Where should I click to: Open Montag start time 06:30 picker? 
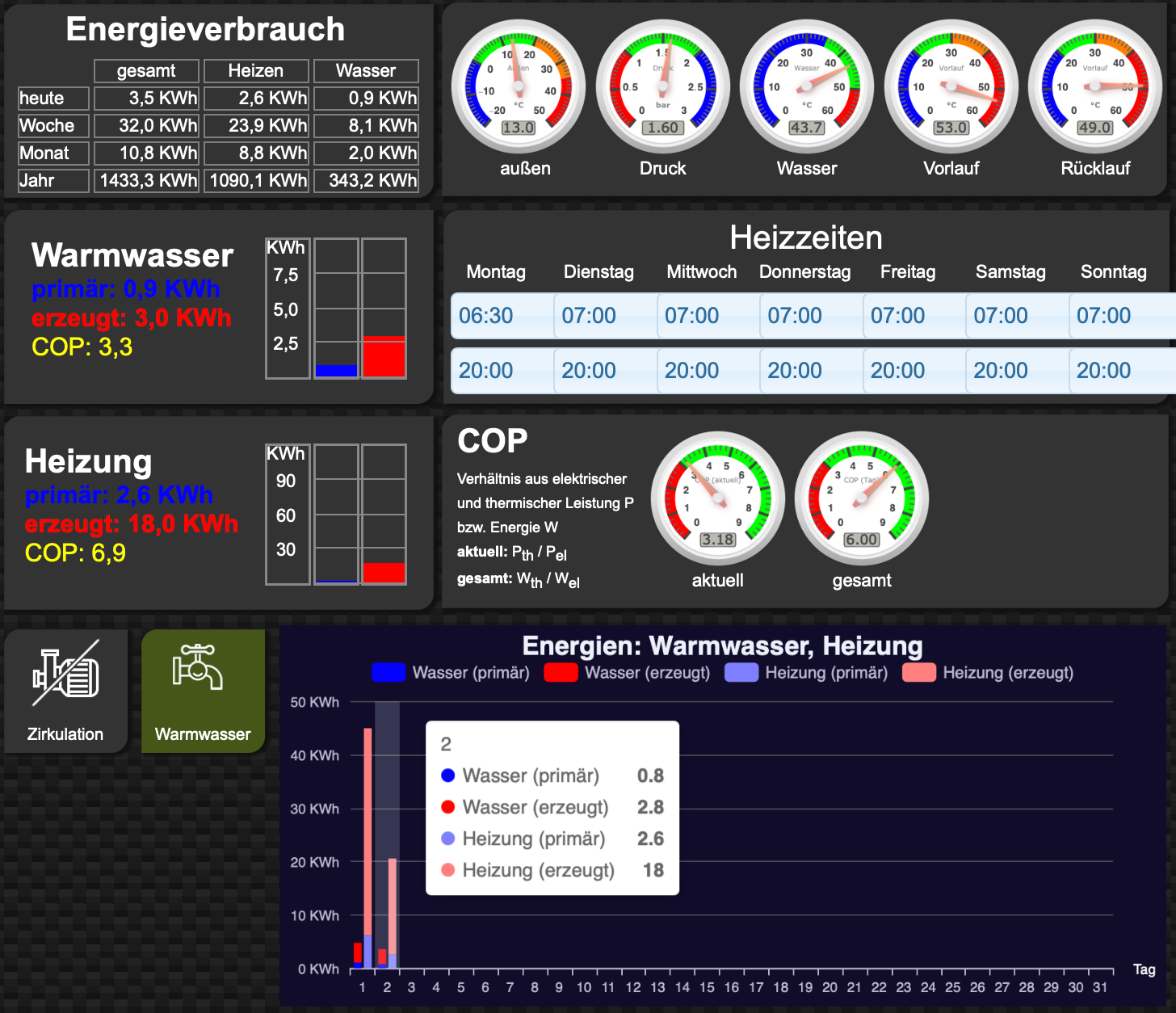(x=502, y=316)
